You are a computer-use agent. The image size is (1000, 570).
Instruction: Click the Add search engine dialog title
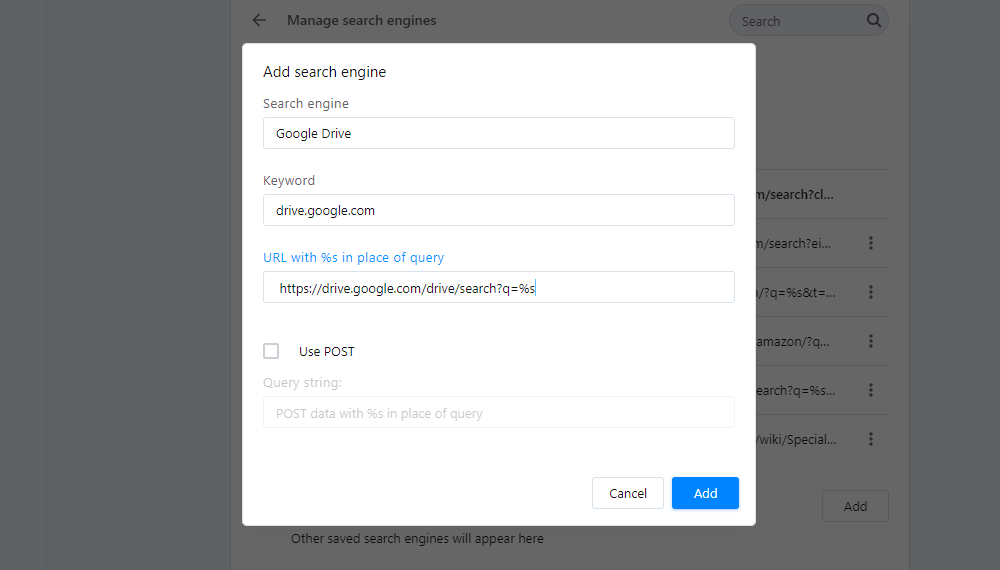click(324, 72)
